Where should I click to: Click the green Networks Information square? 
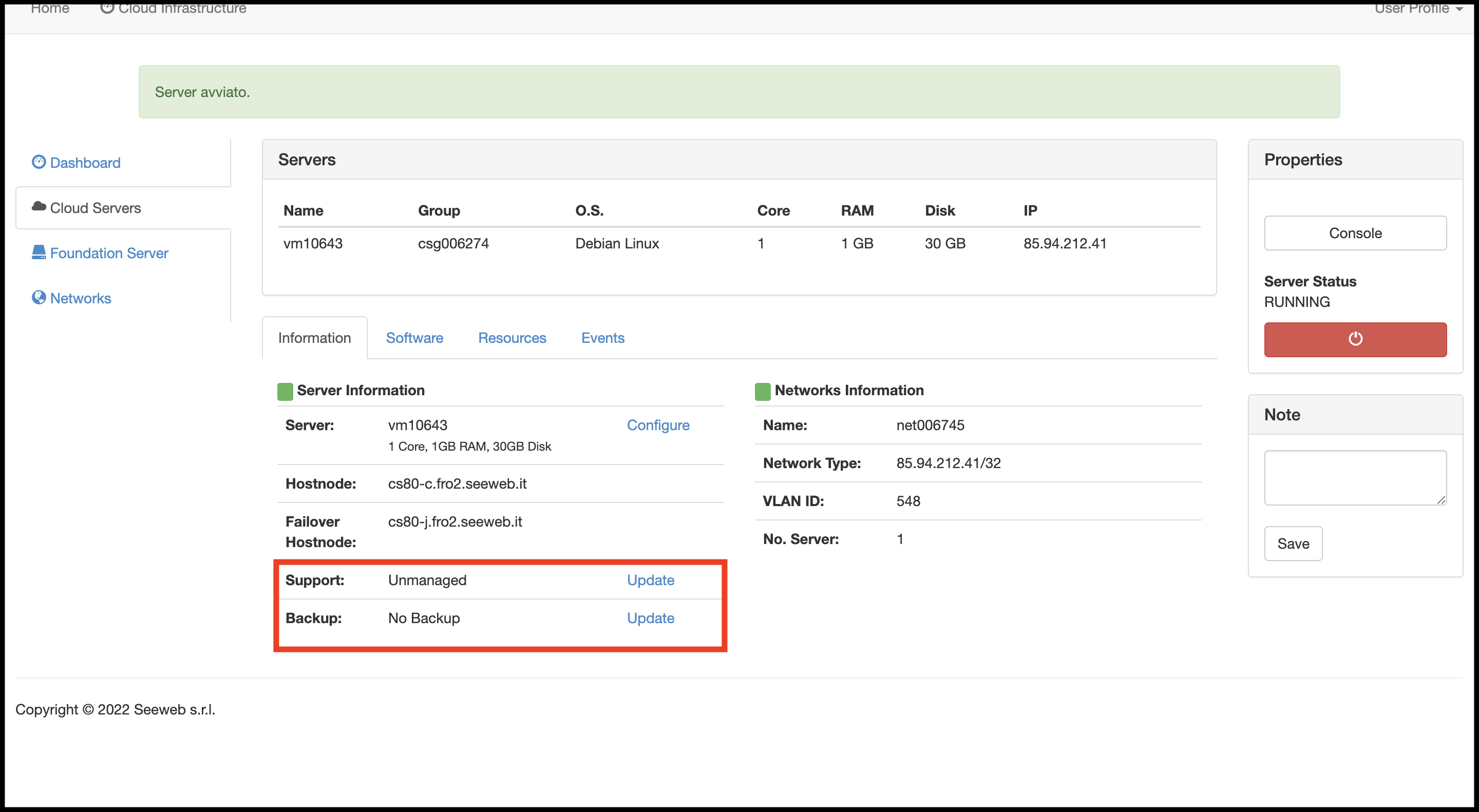[x=763, y=391]
